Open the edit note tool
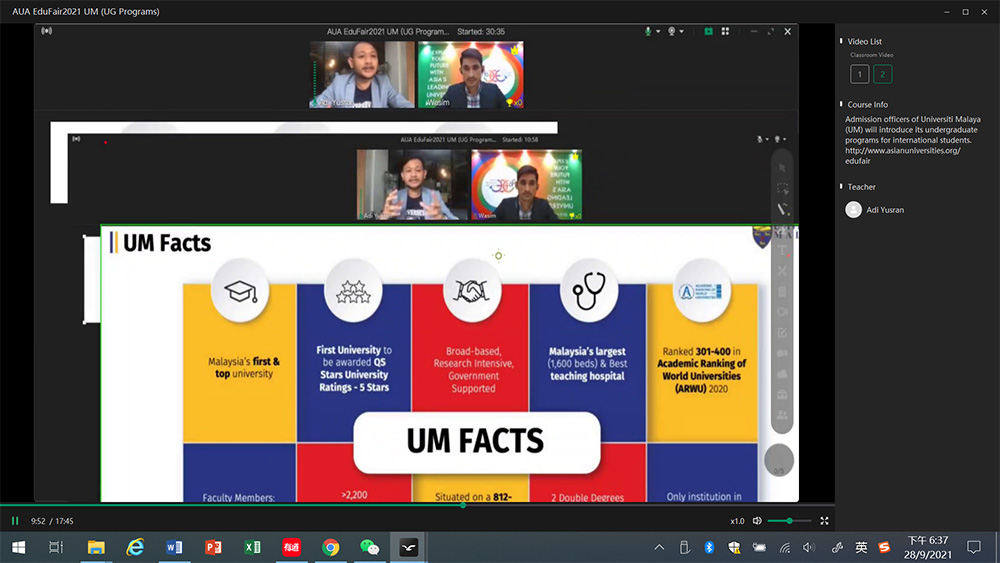This screenshot has height=563, width=1000. (783, 333)
